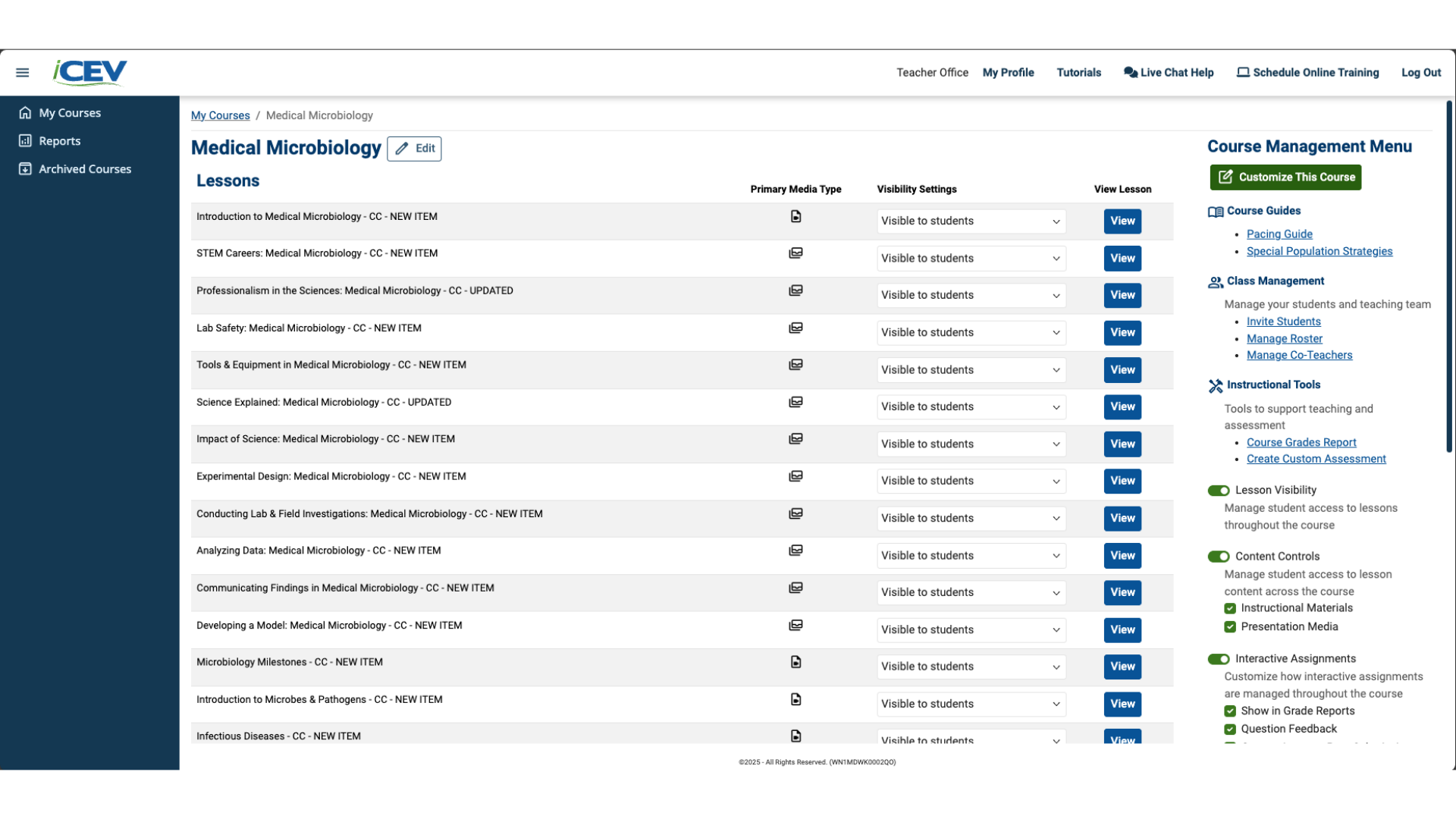Open visibility dropdown for Microbiology Milestones lesson
Screen dimensions: 1456x819
coord(971,667)
